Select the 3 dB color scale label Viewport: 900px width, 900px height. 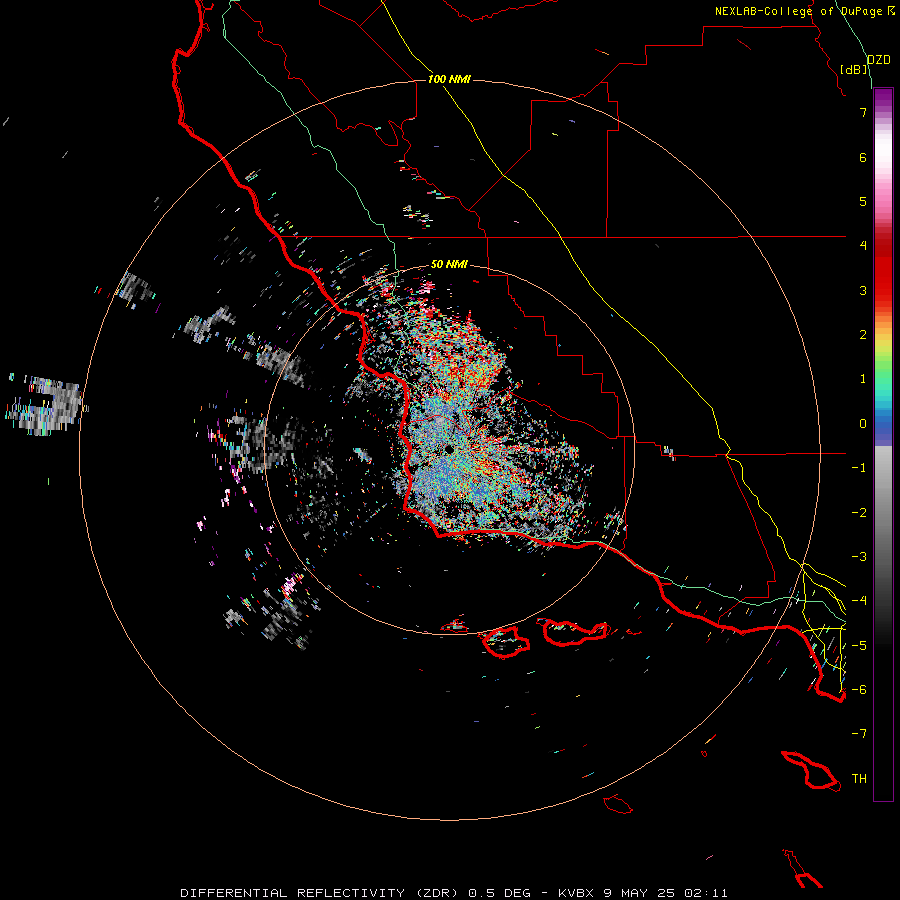click(x=863, y=290)
